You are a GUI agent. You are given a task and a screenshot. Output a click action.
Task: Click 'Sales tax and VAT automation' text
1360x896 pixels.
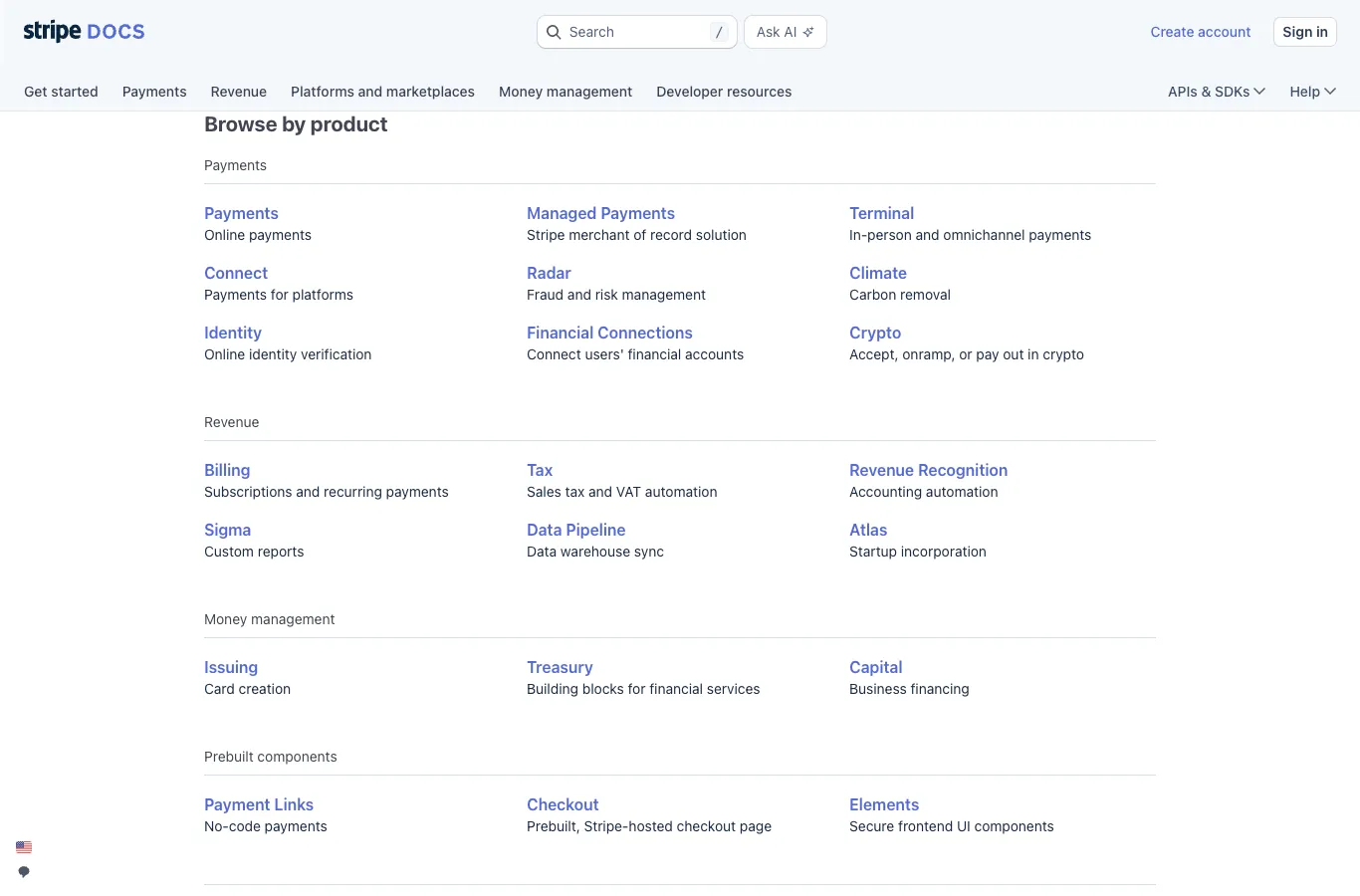(621, 492)
